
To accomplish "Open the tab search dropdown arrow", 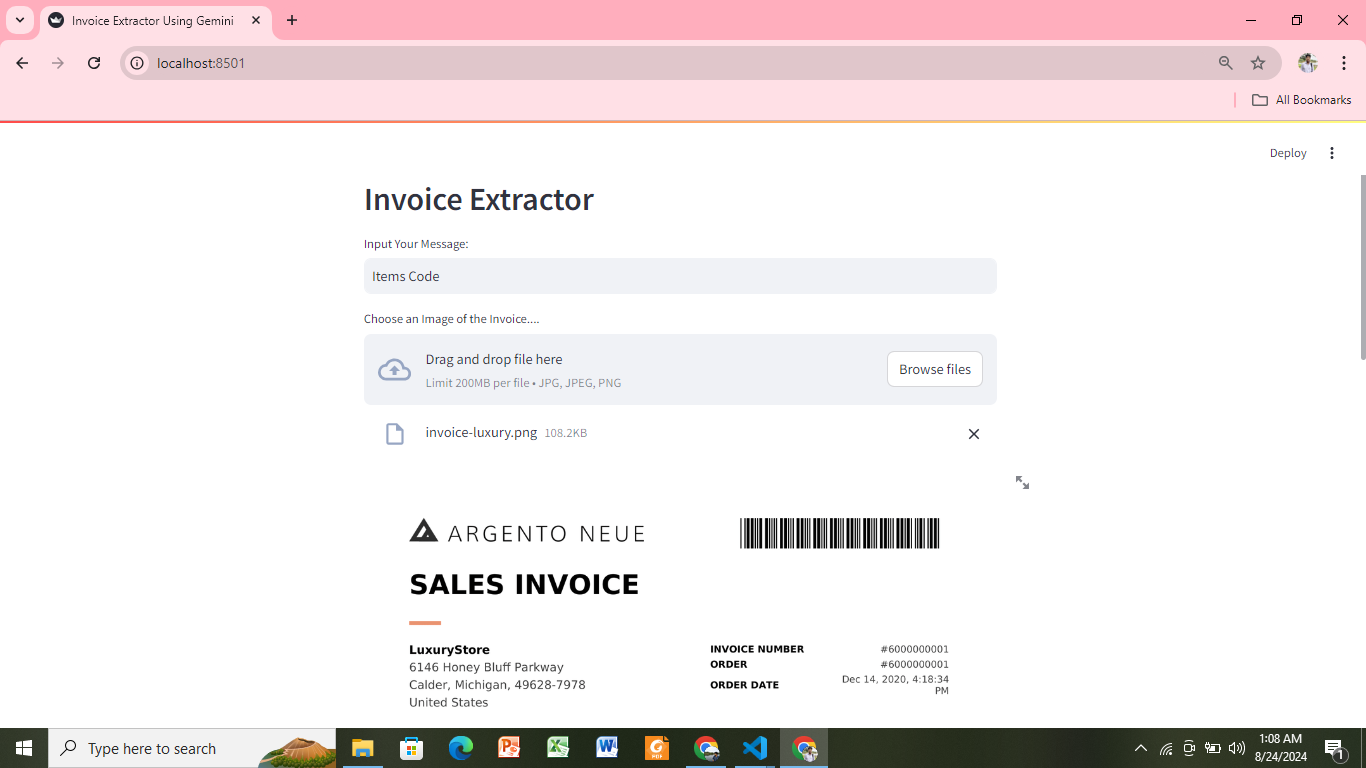I will tap(19, 20).
